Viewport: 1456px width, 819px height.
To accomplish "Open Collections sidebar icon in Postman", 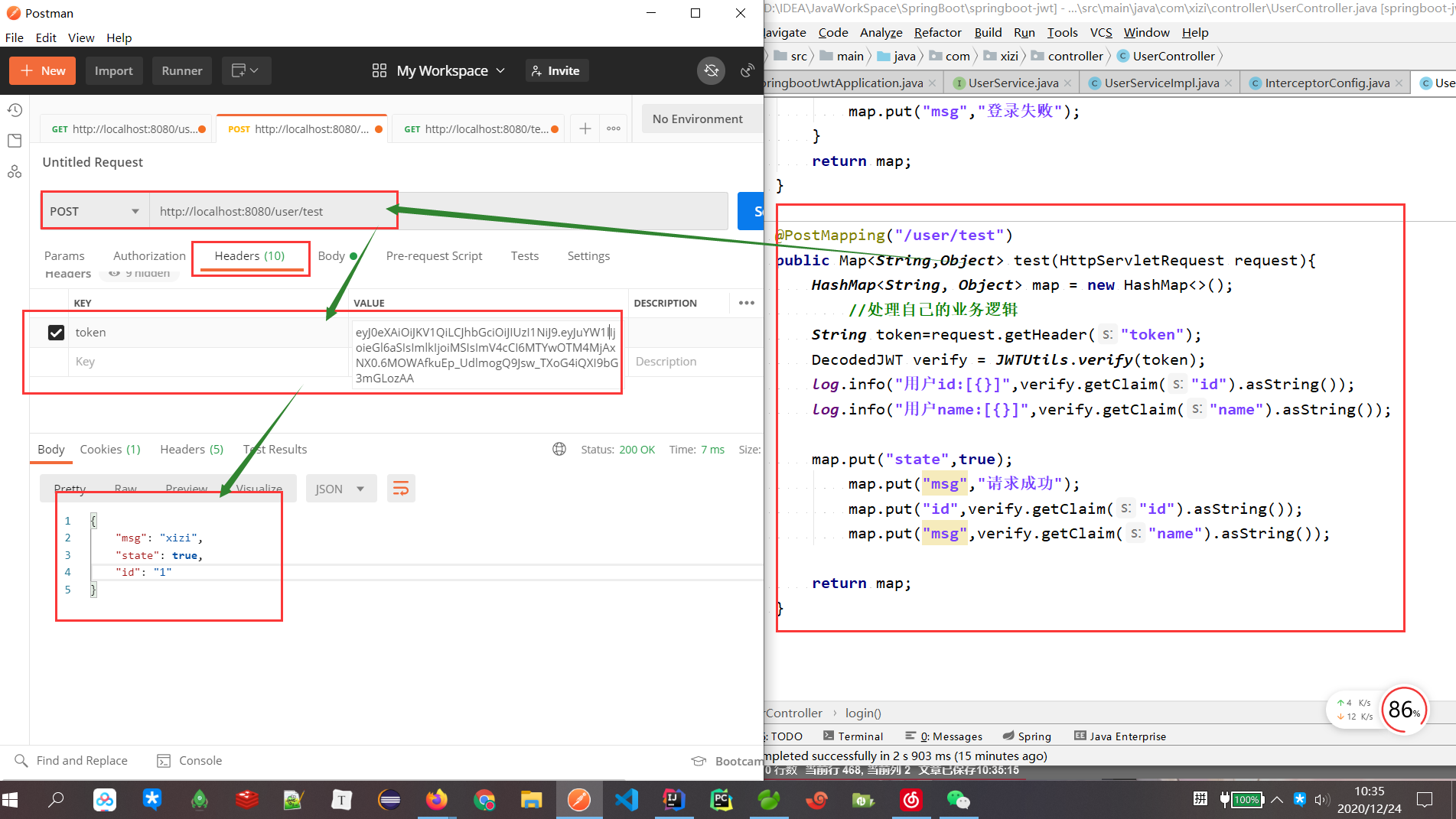I will coord(15,141).
